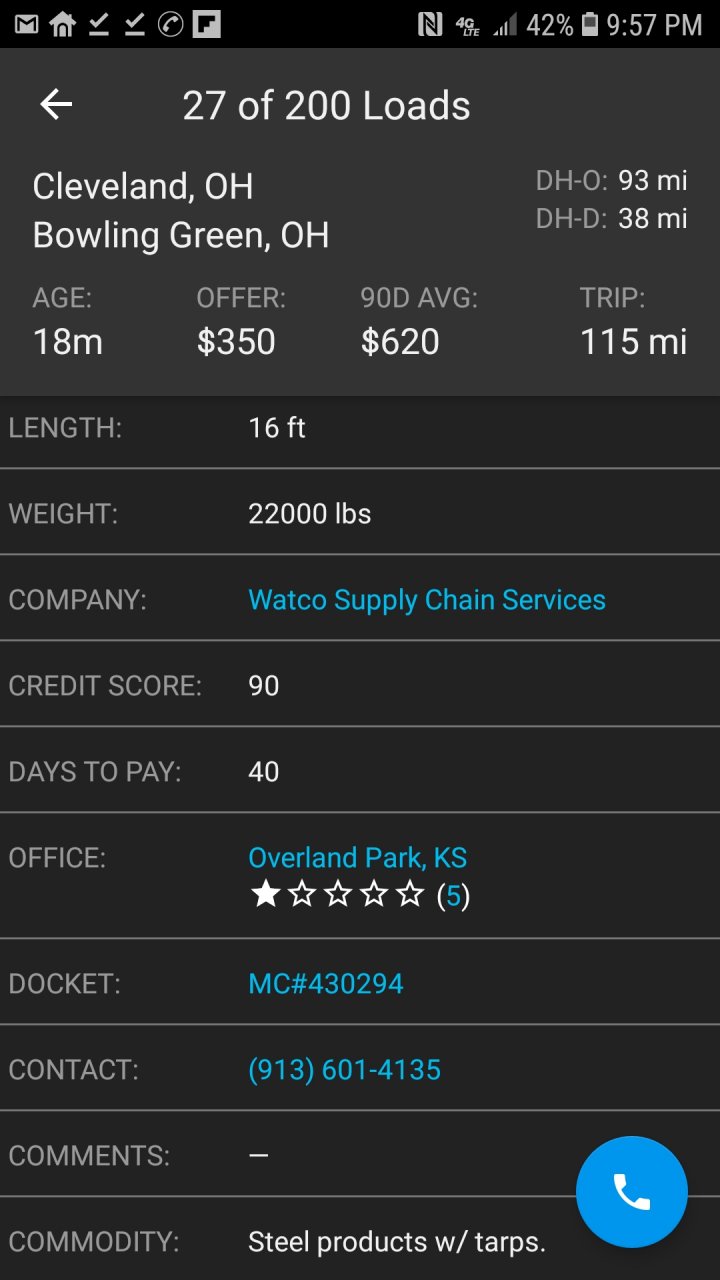This screenshot has height=1280, width=720.
Task: Select the Bowling Green, OH destination text
Action: coord(181,236)
